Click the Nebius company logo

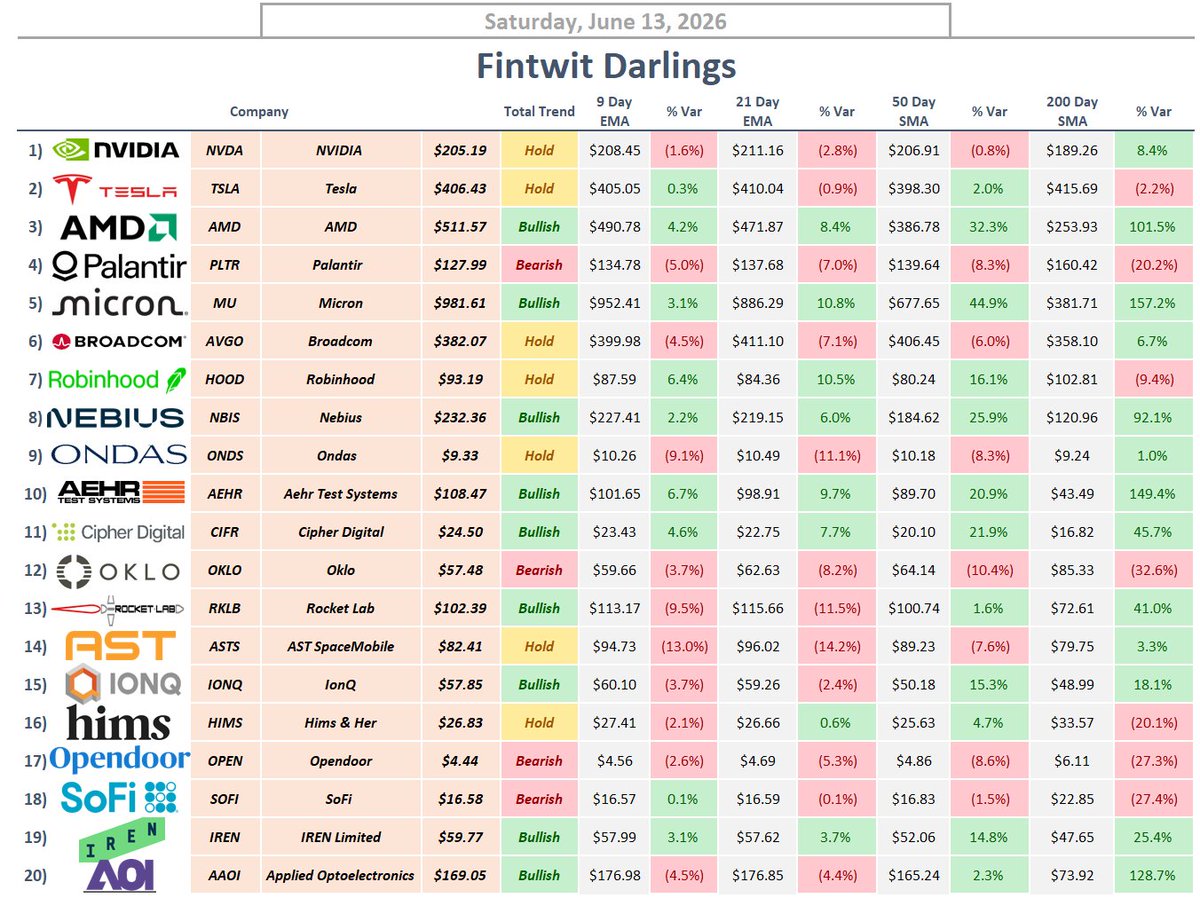(x=117, y=417)
